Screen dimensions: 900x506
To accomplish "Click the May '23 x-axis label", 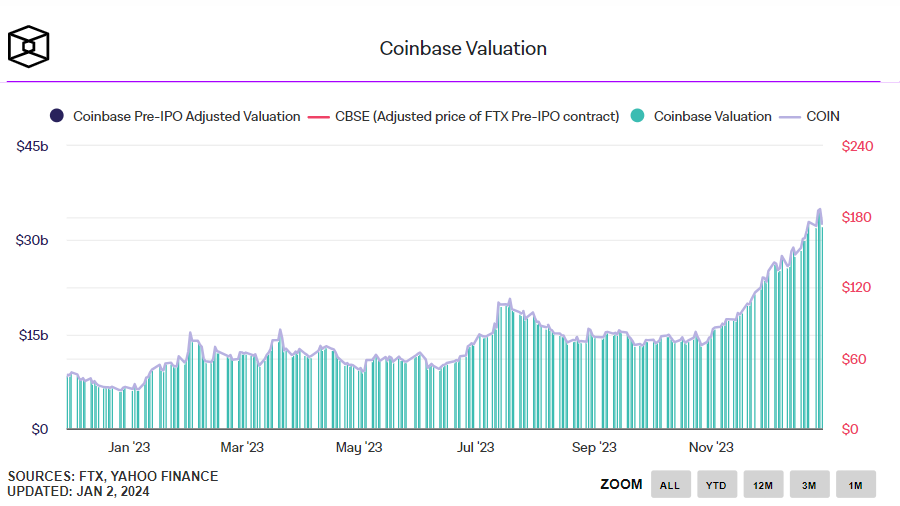I will 359,447.
